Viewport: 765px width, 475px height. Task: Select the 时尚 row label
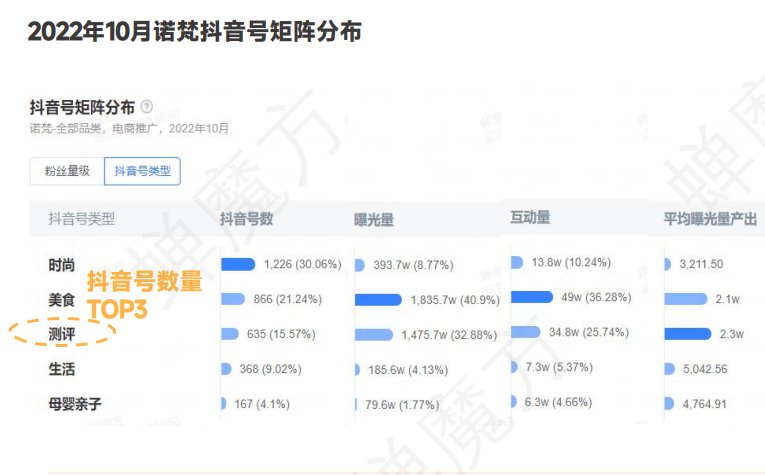point(61,265)
